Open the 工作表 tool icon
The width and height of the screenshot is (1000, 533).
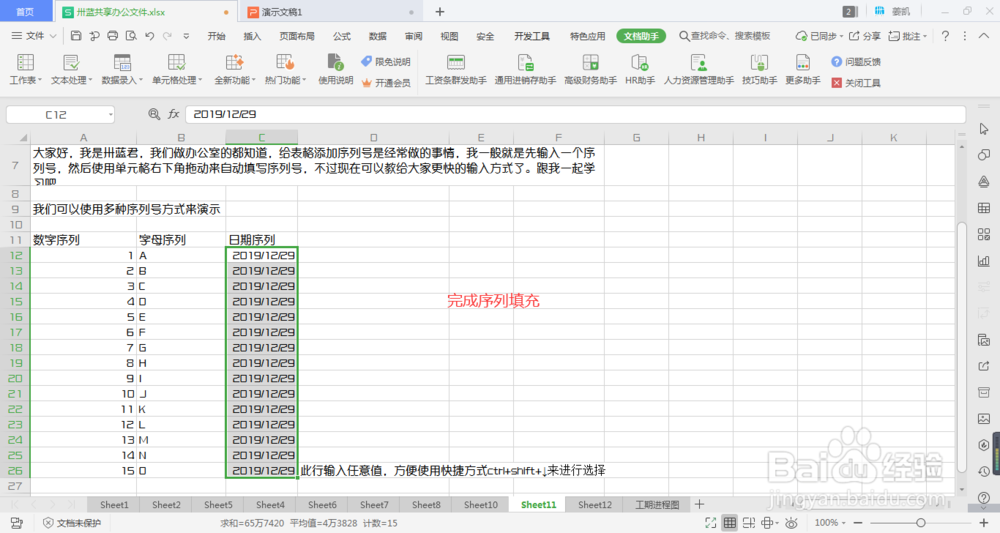click(x=26, y=69)
